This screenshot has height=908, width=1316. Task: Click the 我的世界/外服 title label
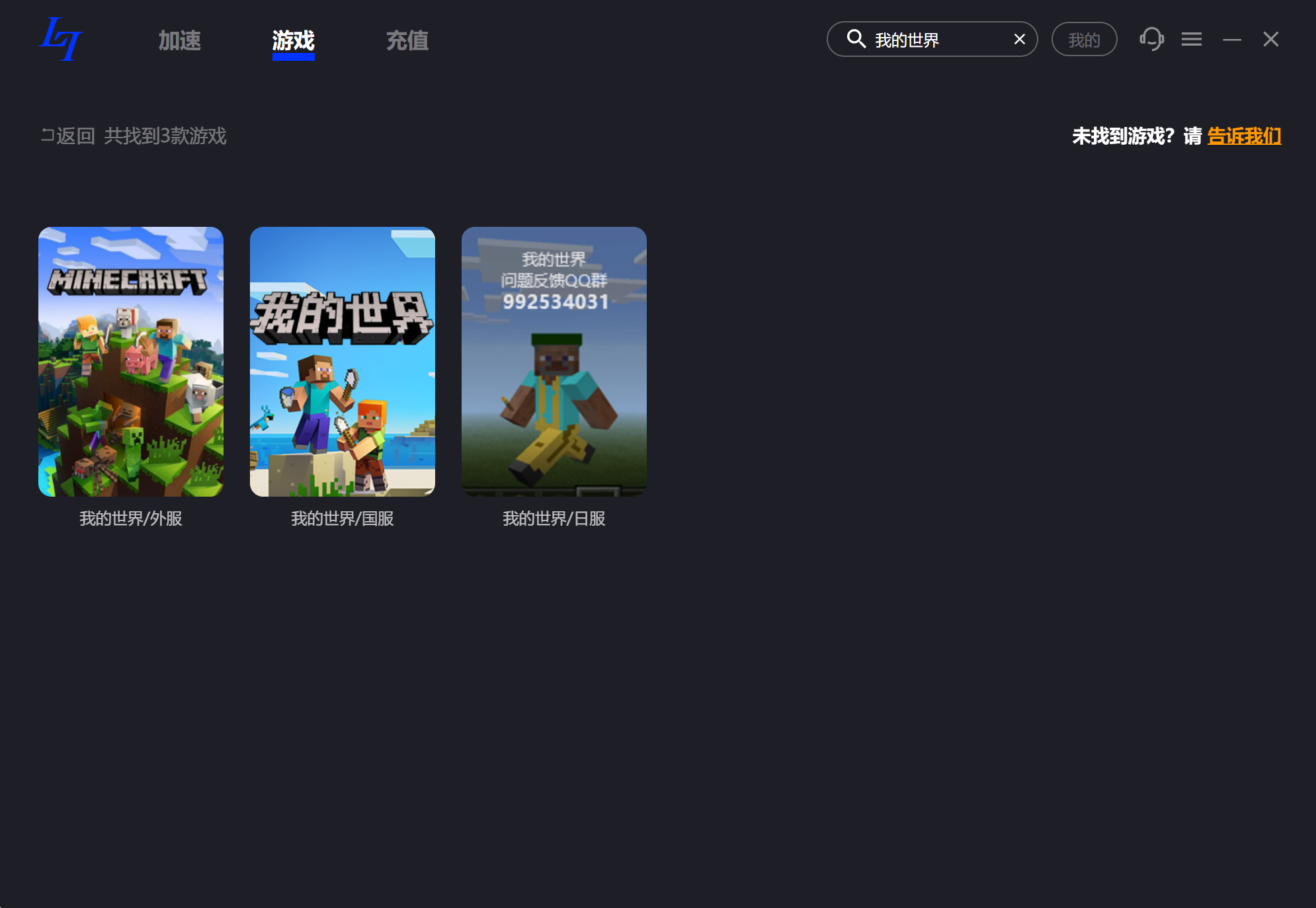(131, 518)
